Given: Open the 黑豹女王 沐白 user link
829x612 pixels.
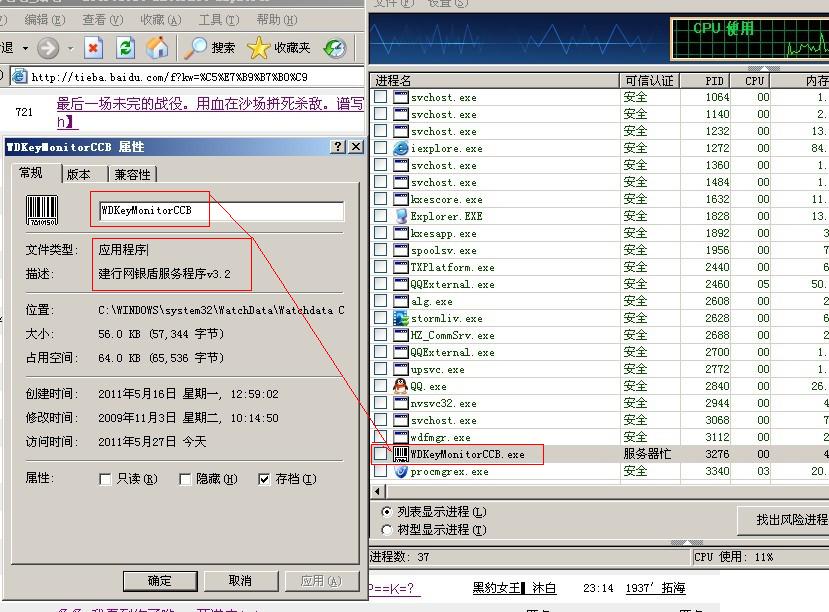Looking at the screenshot, I should (x=514, y=588).
